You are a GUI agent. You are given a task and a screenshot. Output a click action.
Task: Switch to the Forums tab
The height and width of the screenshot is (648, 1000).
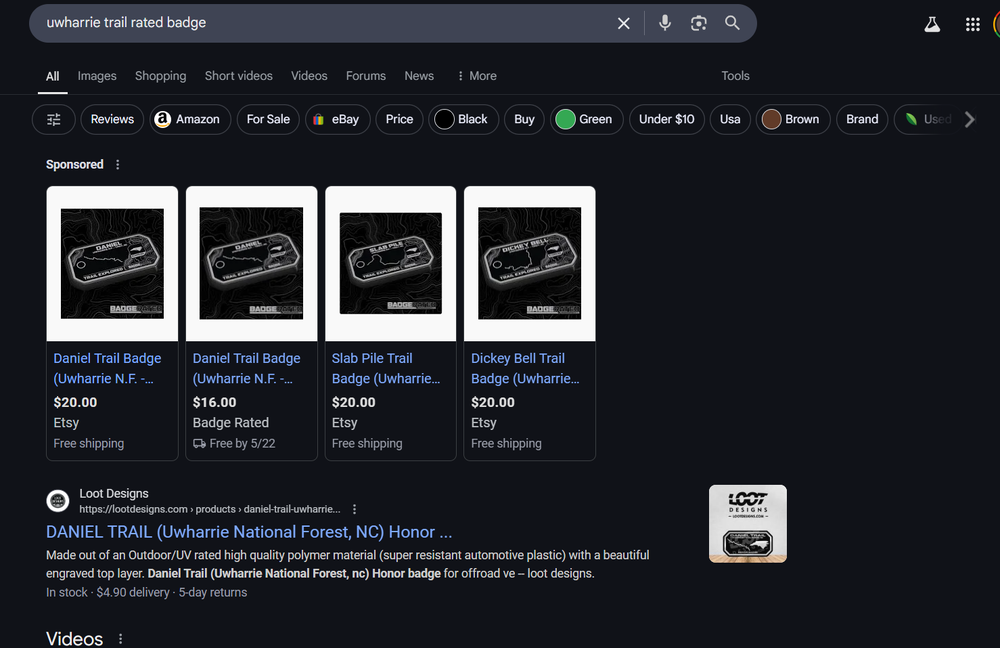366,76
